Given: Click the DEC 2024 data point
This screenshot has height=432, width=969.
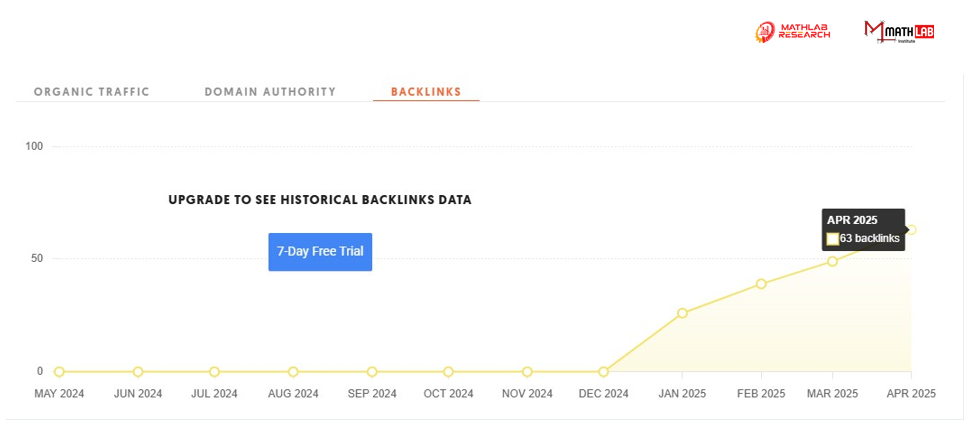Looking at the screenshot, I should pyautogui.click(x=604, y=371).
